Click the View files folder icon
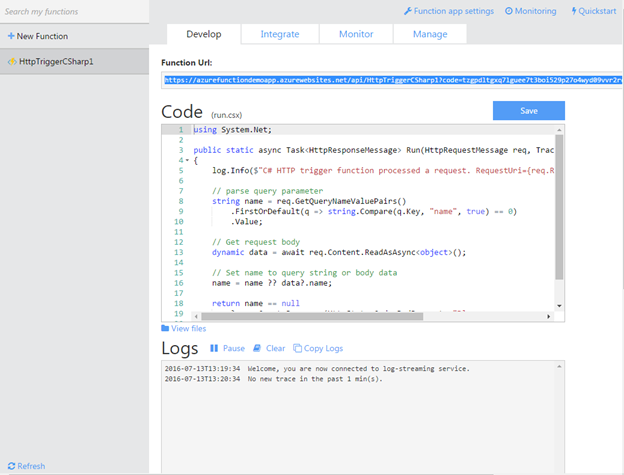Viewport: 624px width, 475px height. [165, 328]
